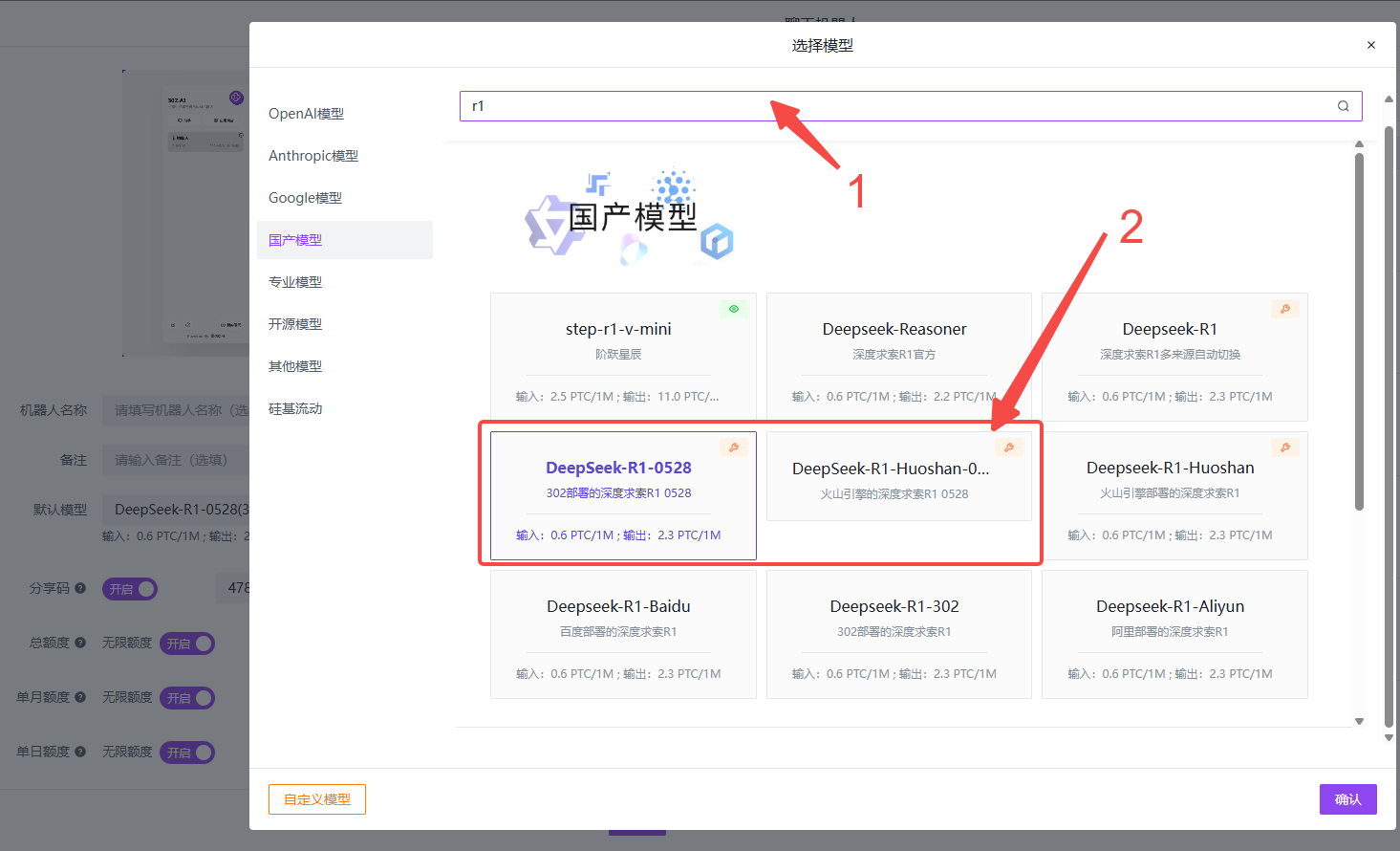Click help icon next to 单月额度
This screenshot has width=1400, height=851.
tap(80, 697)
